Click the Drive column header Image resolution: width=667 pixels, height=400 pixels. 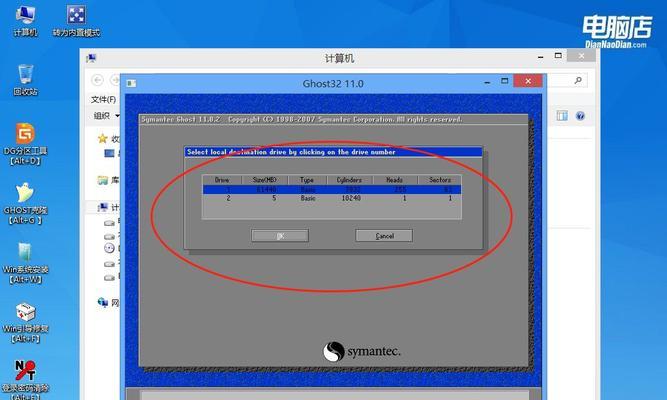(x=222, y=180)
